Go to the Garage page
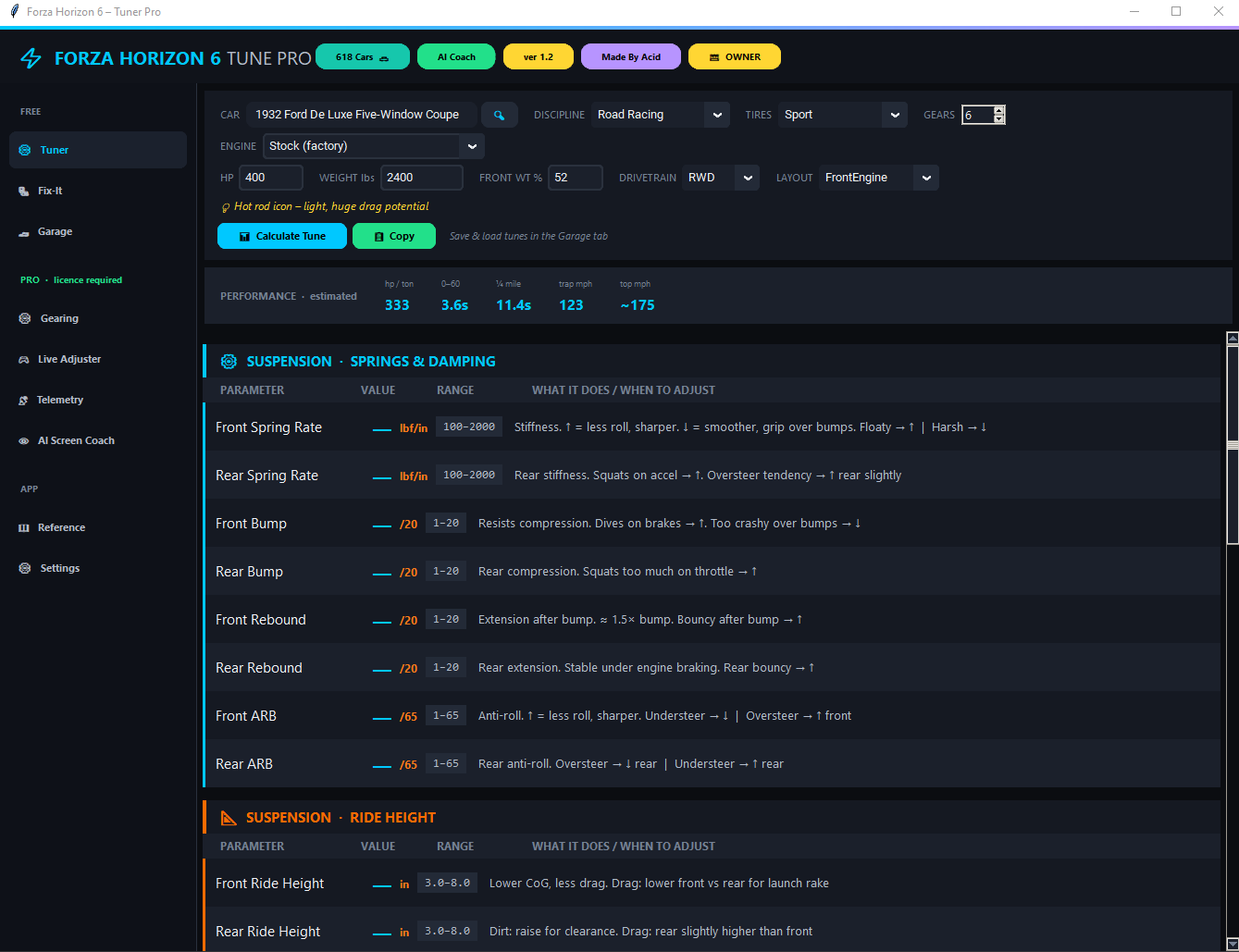The width and height of the screenshot is (1239, 952). pos(98,231)
